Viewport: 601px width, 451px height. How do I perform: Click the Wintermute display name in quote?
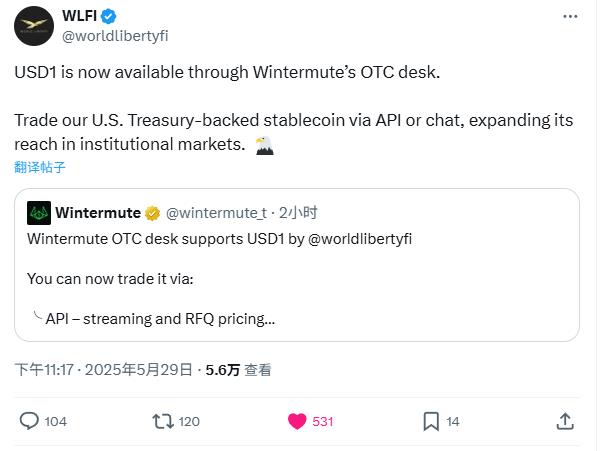[98, 213]
